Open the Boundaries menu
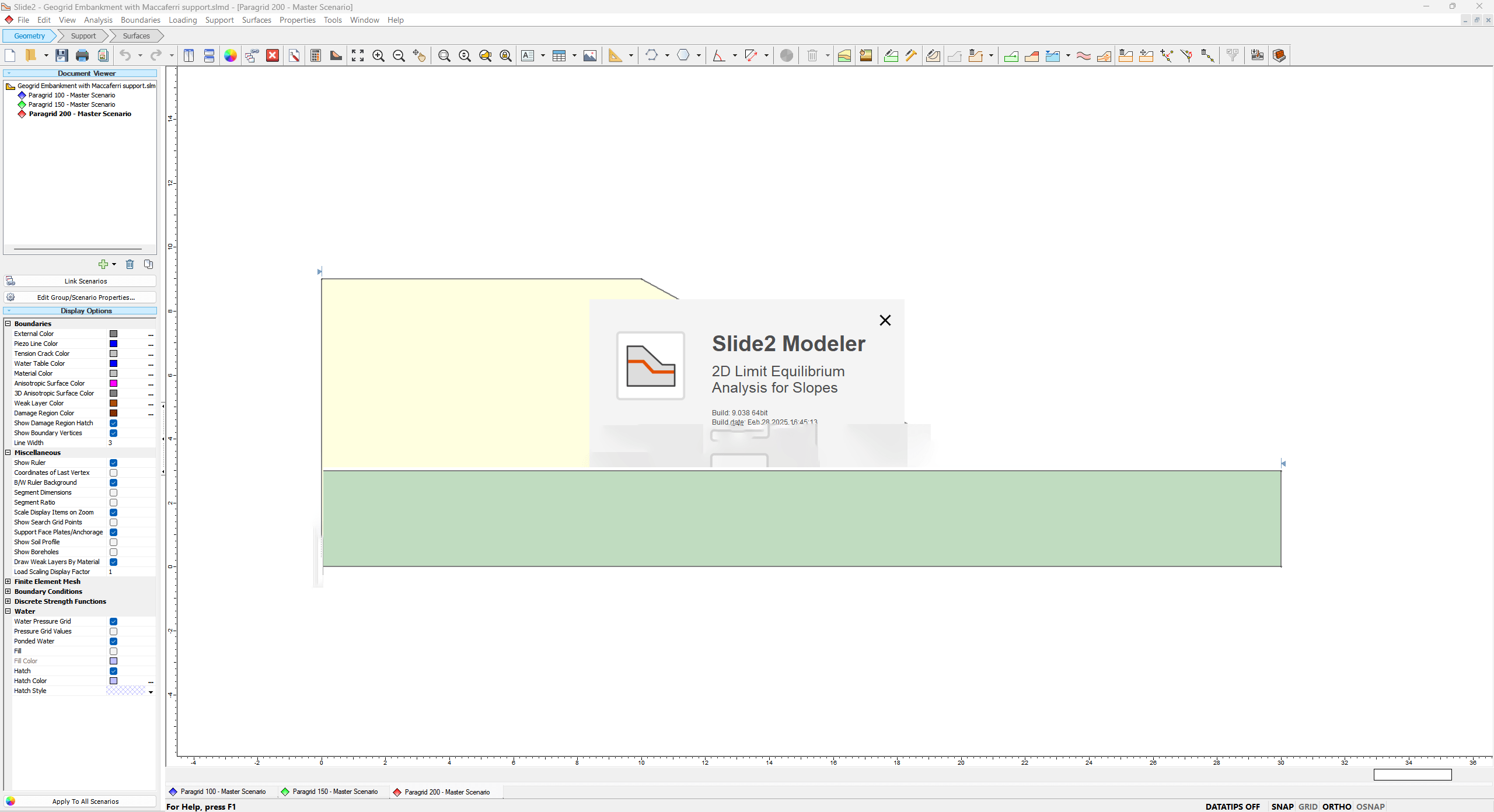Screen dimensions: 1494x812 click(x=140, y=20)
